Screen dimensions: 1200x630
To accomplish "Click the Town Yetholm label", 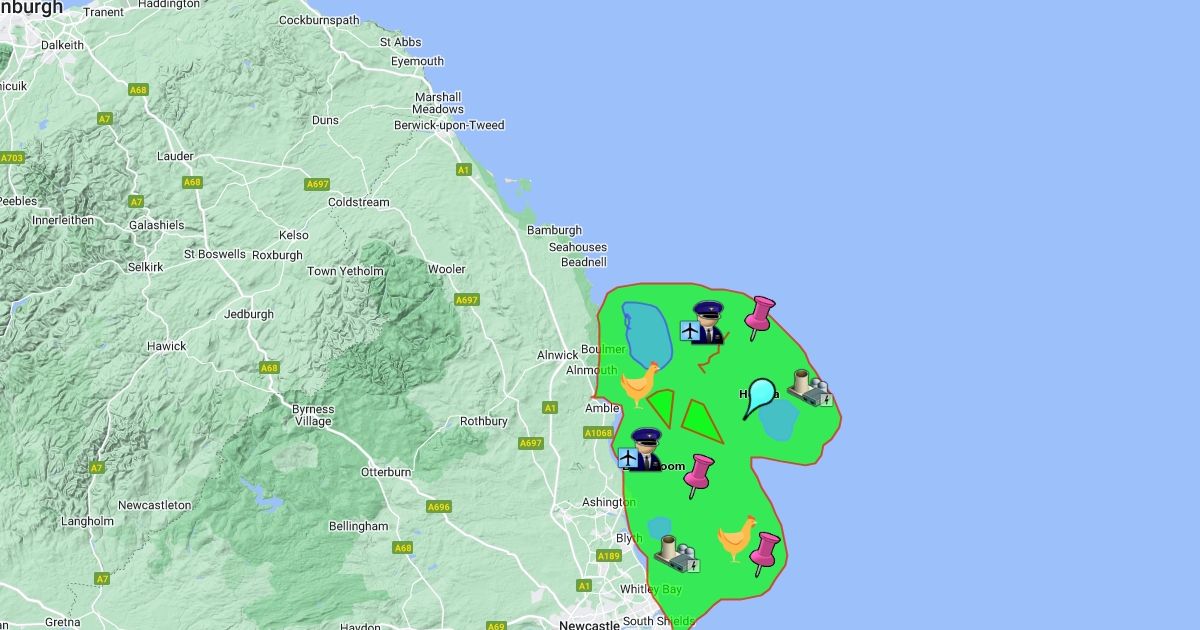I will pyautogui.click(x=345, y=271).
